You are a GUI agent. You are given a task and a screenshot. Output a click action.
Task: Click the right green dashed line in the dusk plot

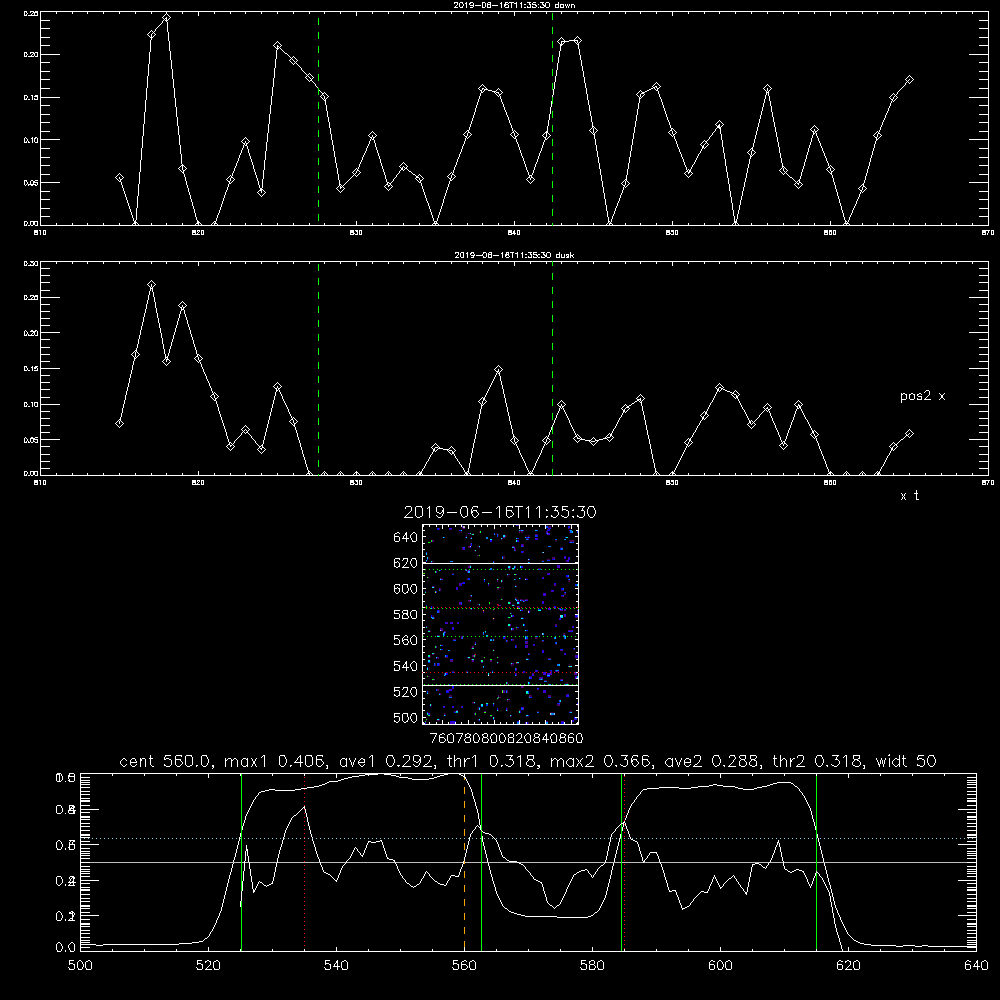(x=552, y=368)
